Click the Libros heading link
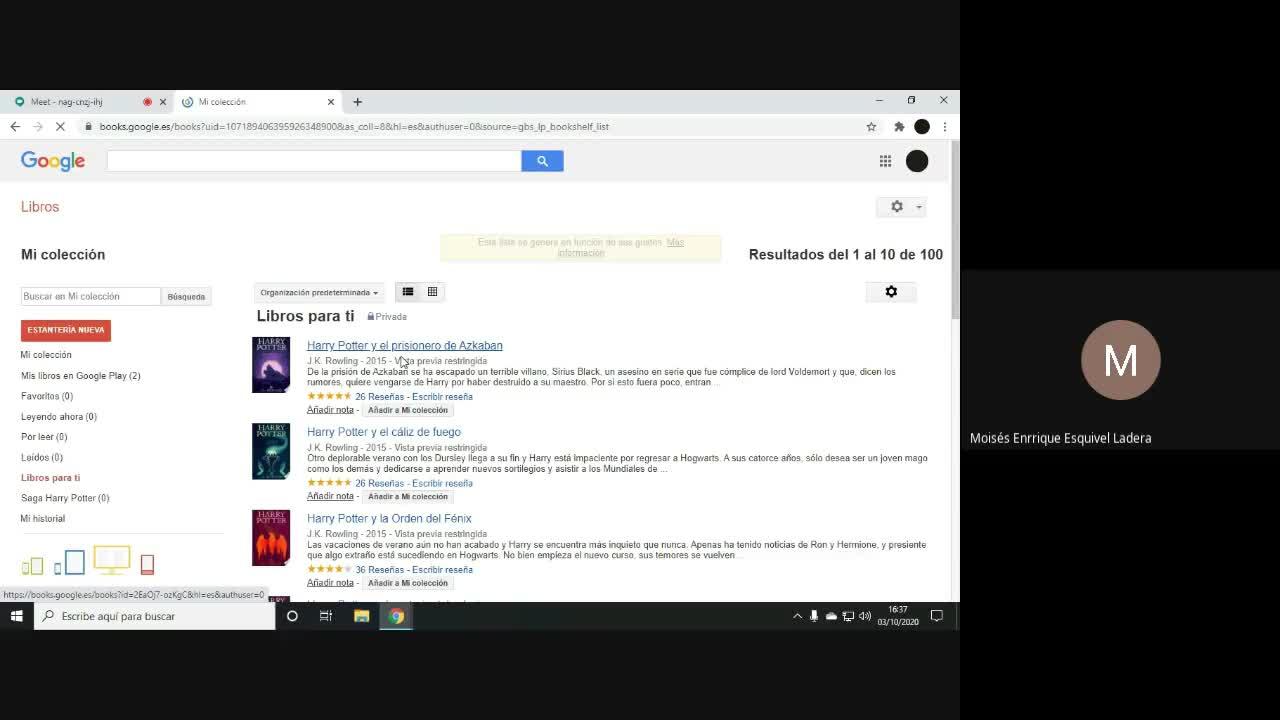Screen dimensions: 1280x720 (x=40, y=207)
